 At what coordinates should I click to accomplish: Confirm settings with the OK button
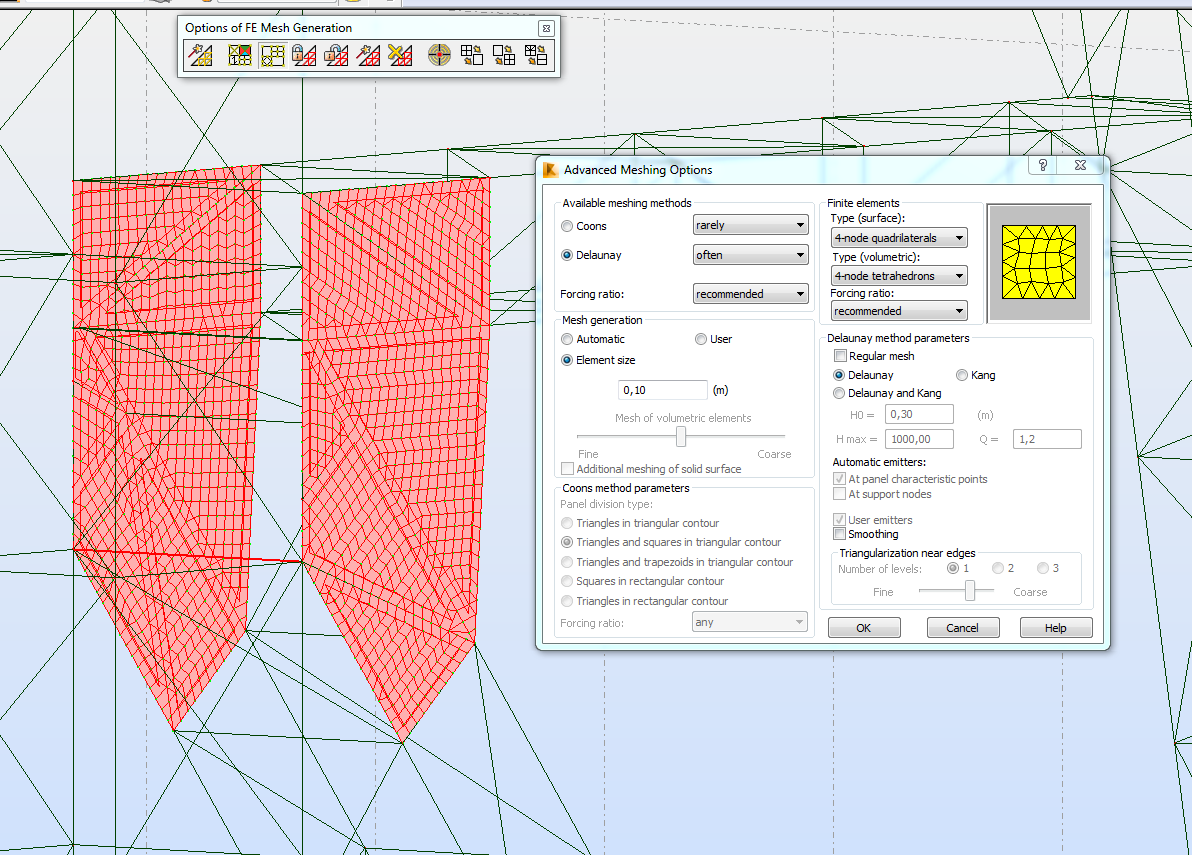tap(863, 627)
